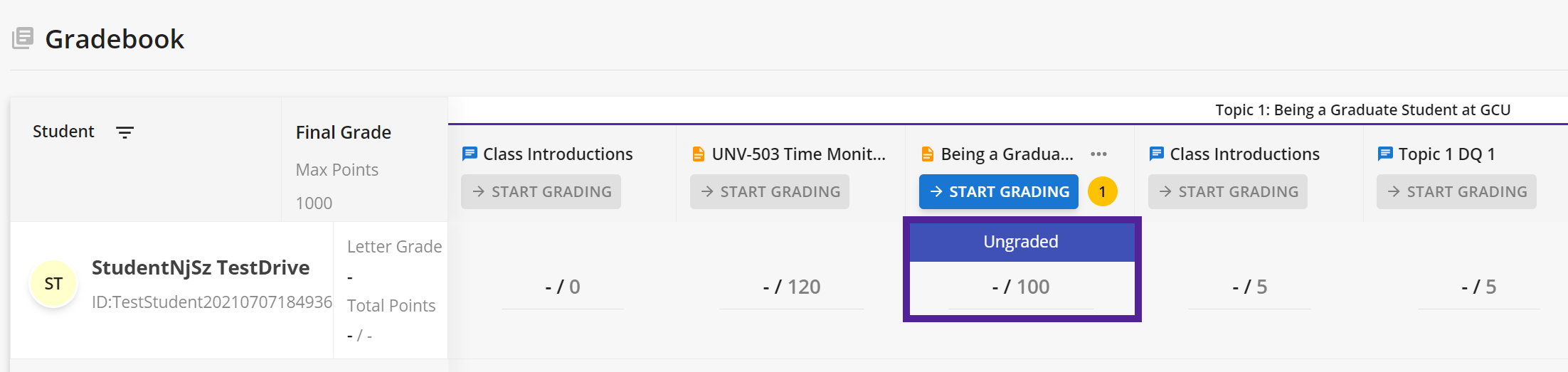The image size is (1568, 372).
Task: Click the first Class Introductions discussion icon
Action: click(x=470, y=154)
